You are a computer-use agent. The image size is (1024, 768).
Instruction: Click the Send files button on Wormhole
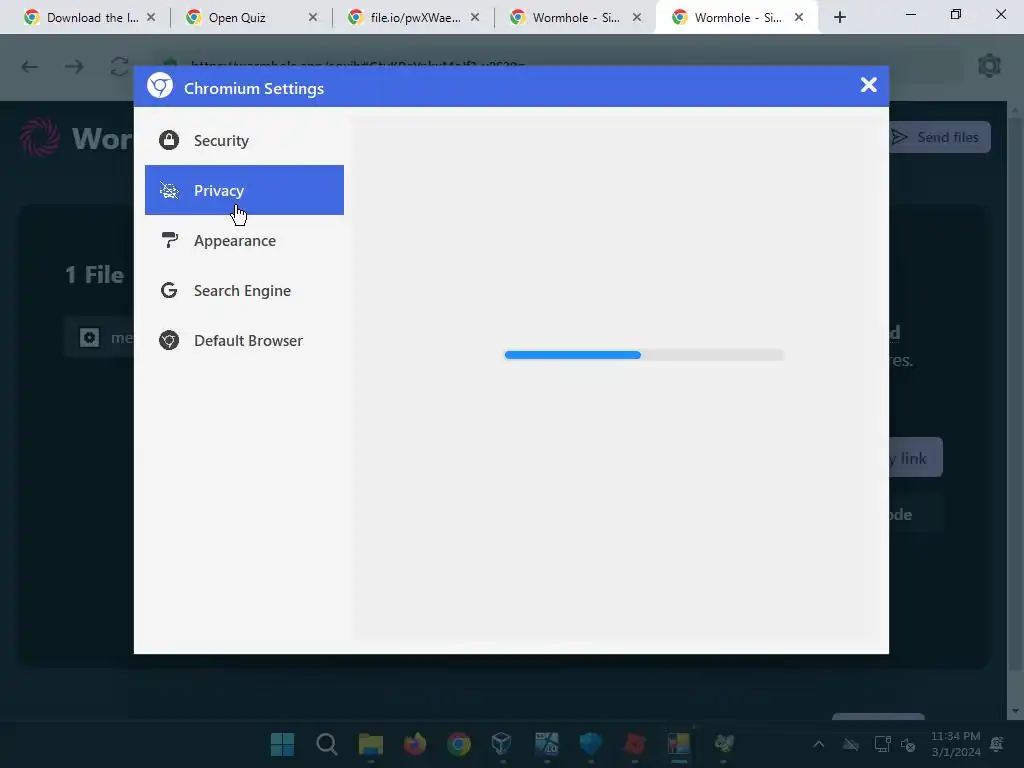(940, 137)
